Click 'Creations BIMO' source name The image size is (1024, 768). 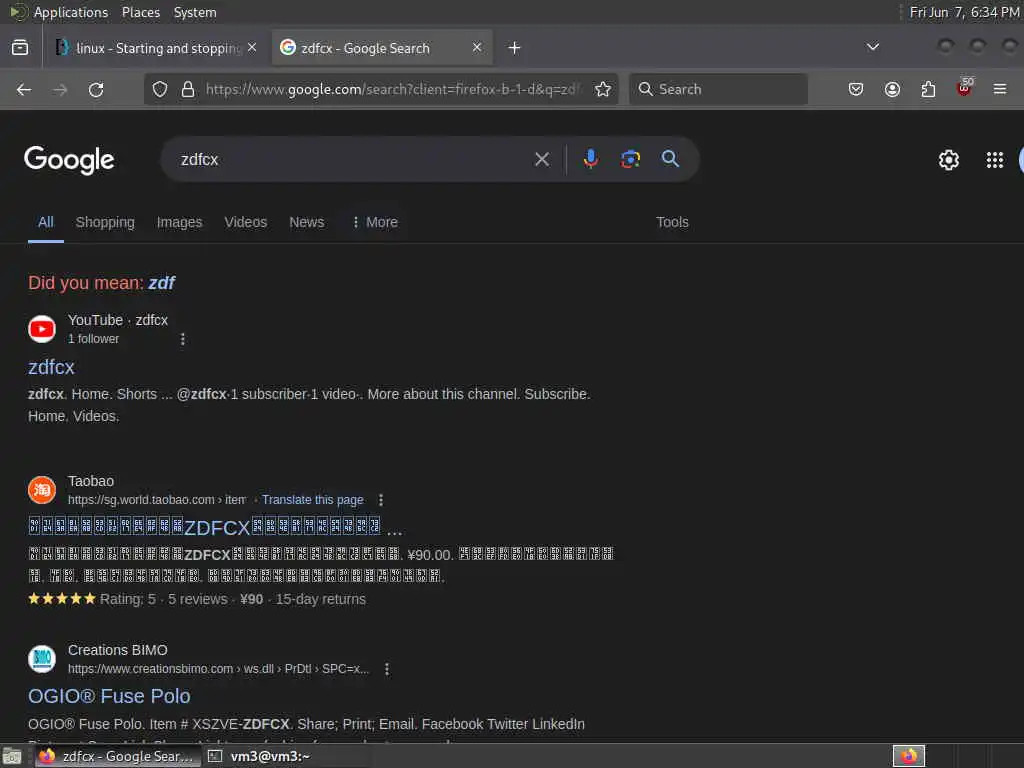pos(118,650)
